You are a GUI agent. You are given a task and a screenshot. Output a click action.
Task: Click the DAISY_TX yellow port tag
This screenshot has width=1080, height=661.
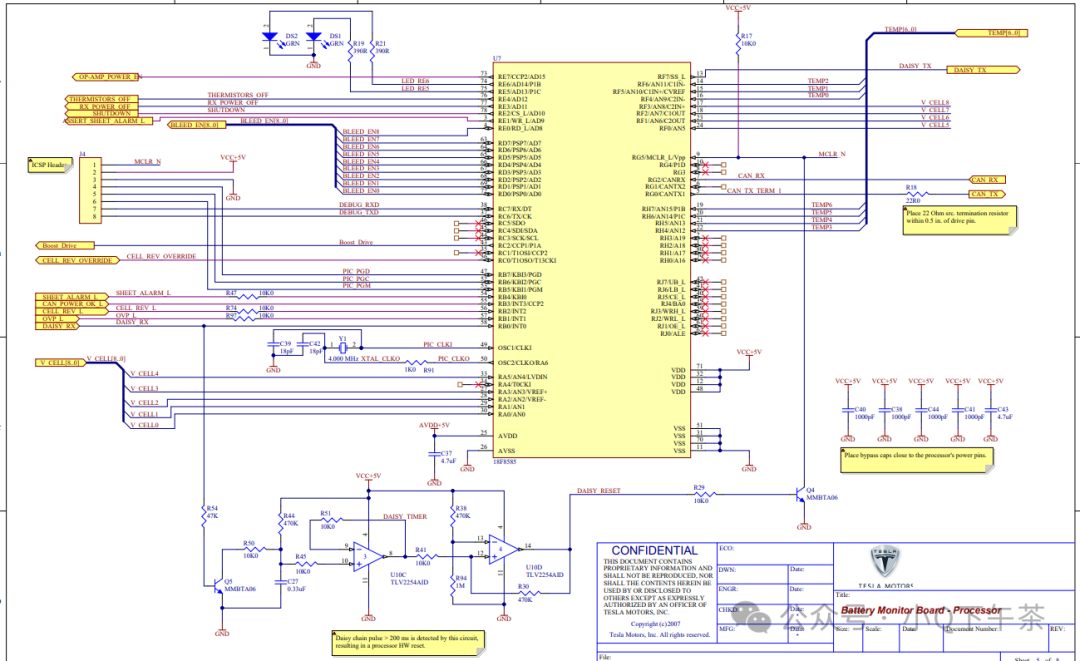[x=983, y=70]
